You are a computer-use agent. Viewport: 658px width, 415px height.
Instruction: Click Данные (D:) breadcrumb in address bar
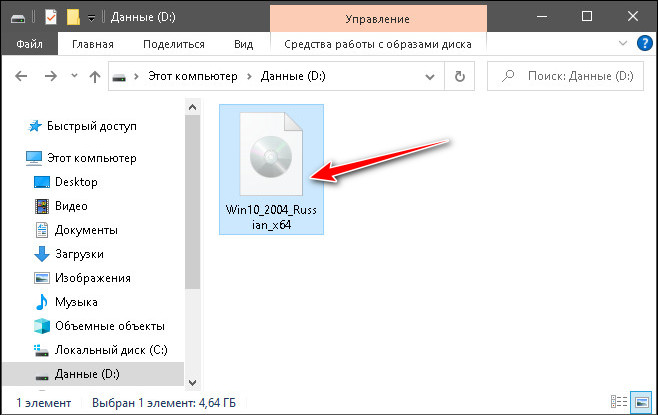pos(293,76)
